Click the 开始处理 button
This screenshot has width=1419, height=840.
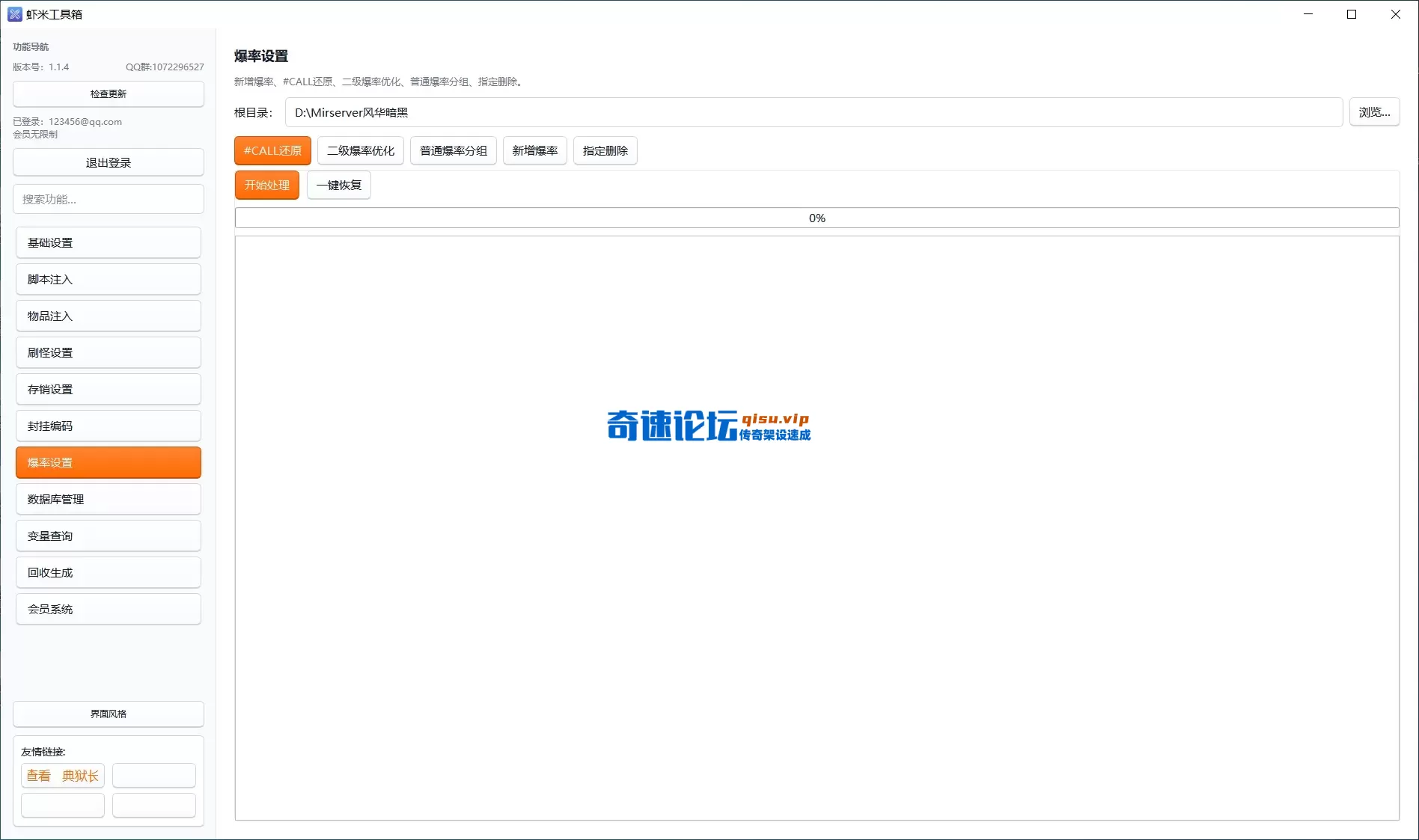point(266,185)
